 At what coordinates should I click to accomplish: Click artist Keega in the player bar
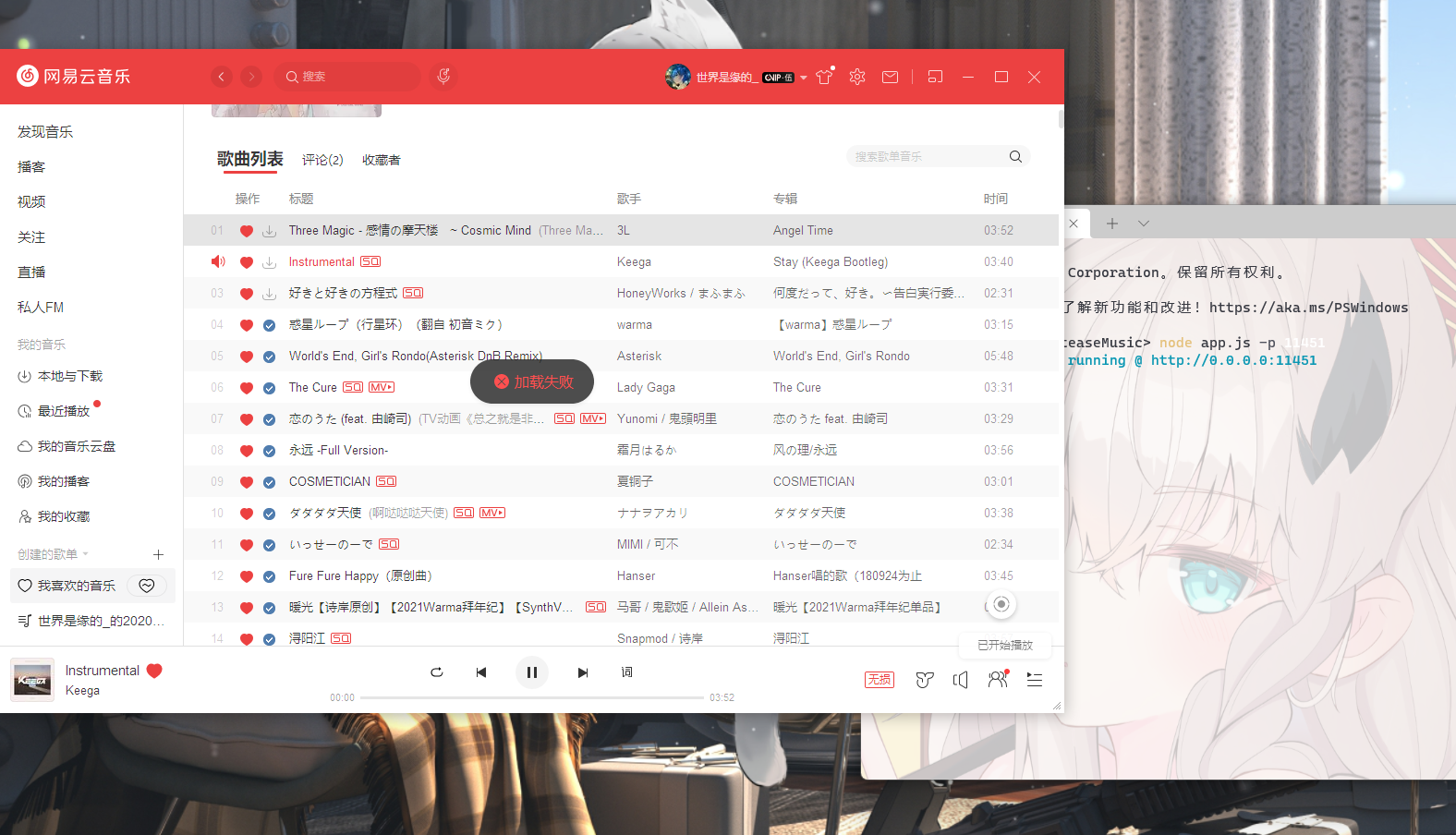82,691
